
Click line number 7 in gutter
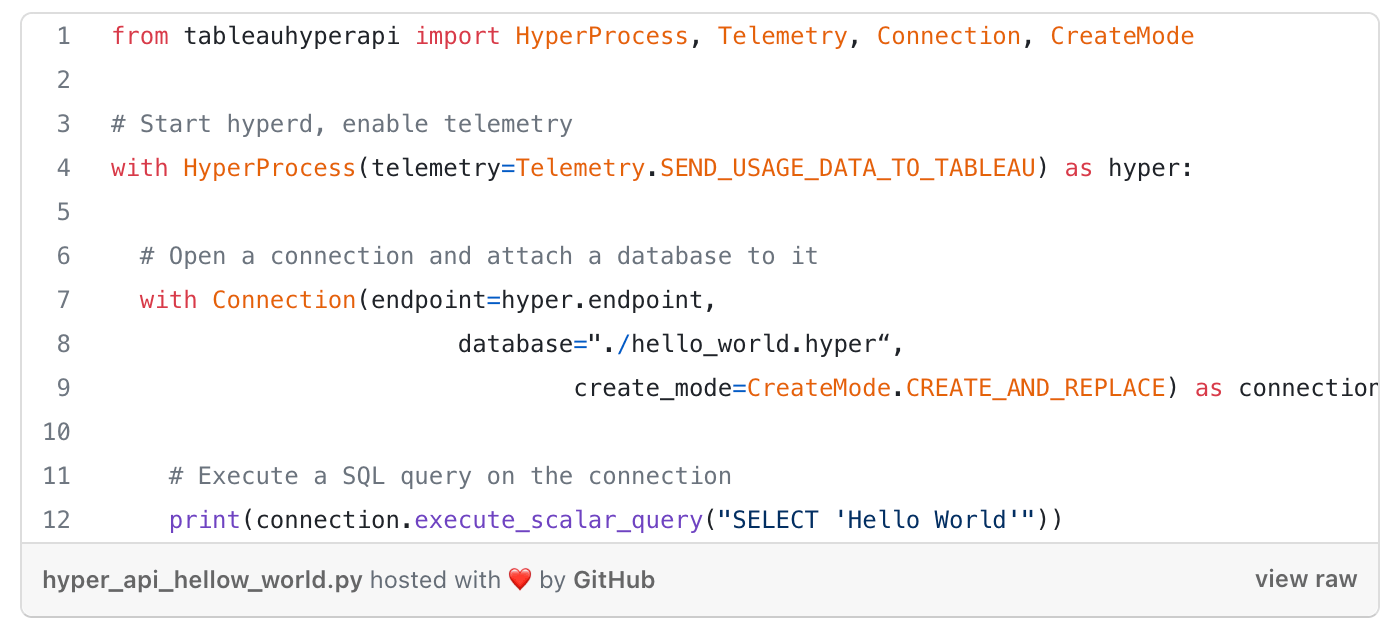[63, 300]
